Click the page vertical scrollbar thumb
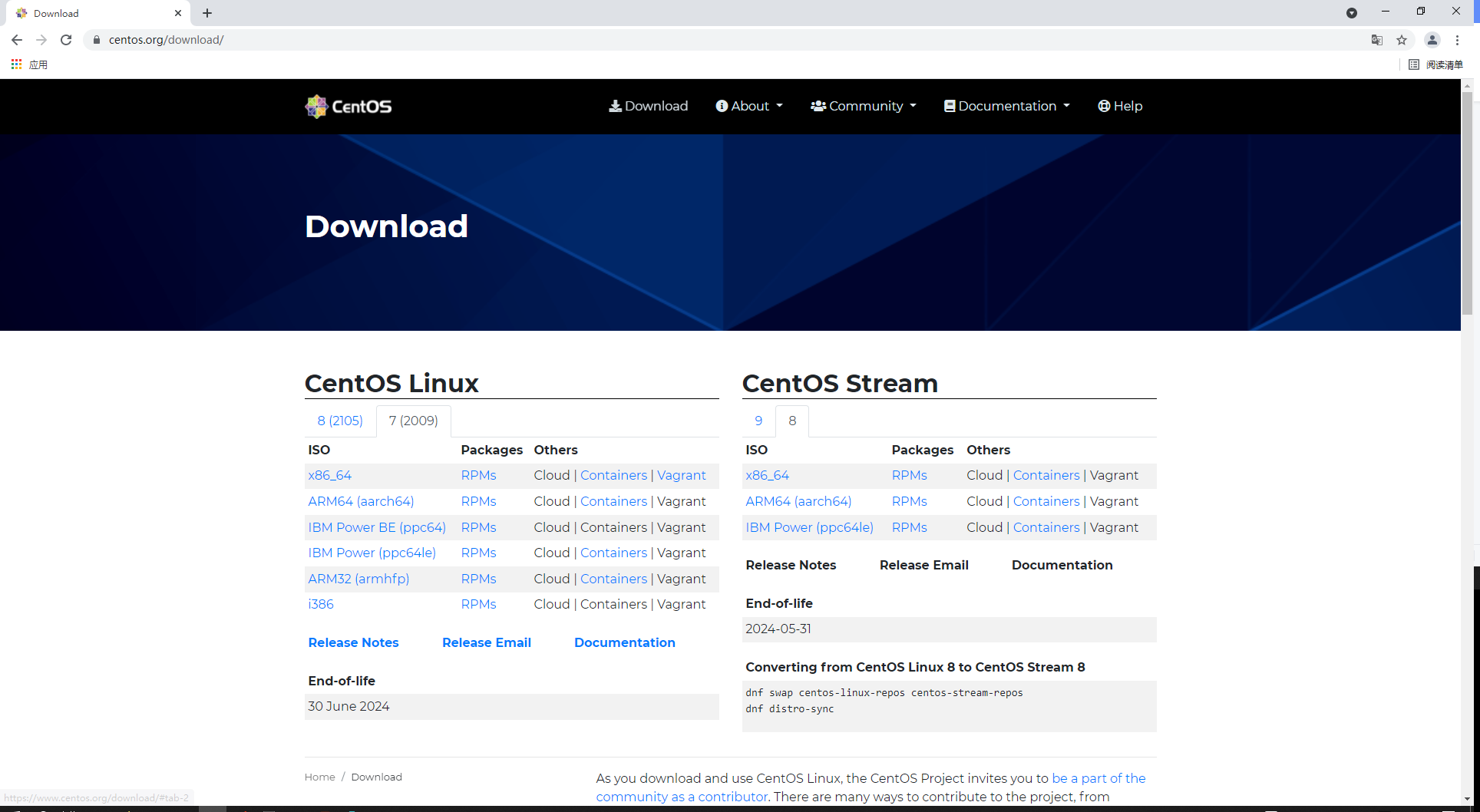 (1467, 203)
